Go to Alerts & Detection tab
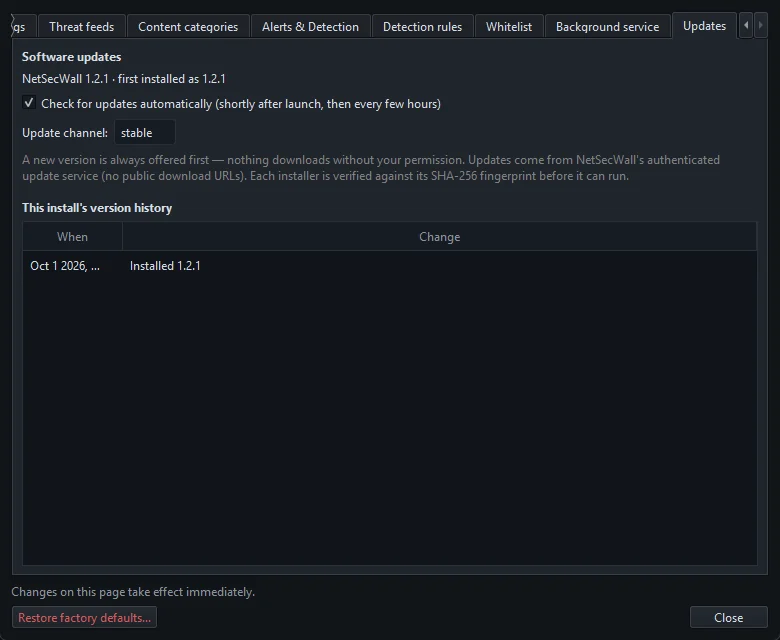The width and height of the screenshot is (780, 640). click(310, 27)
